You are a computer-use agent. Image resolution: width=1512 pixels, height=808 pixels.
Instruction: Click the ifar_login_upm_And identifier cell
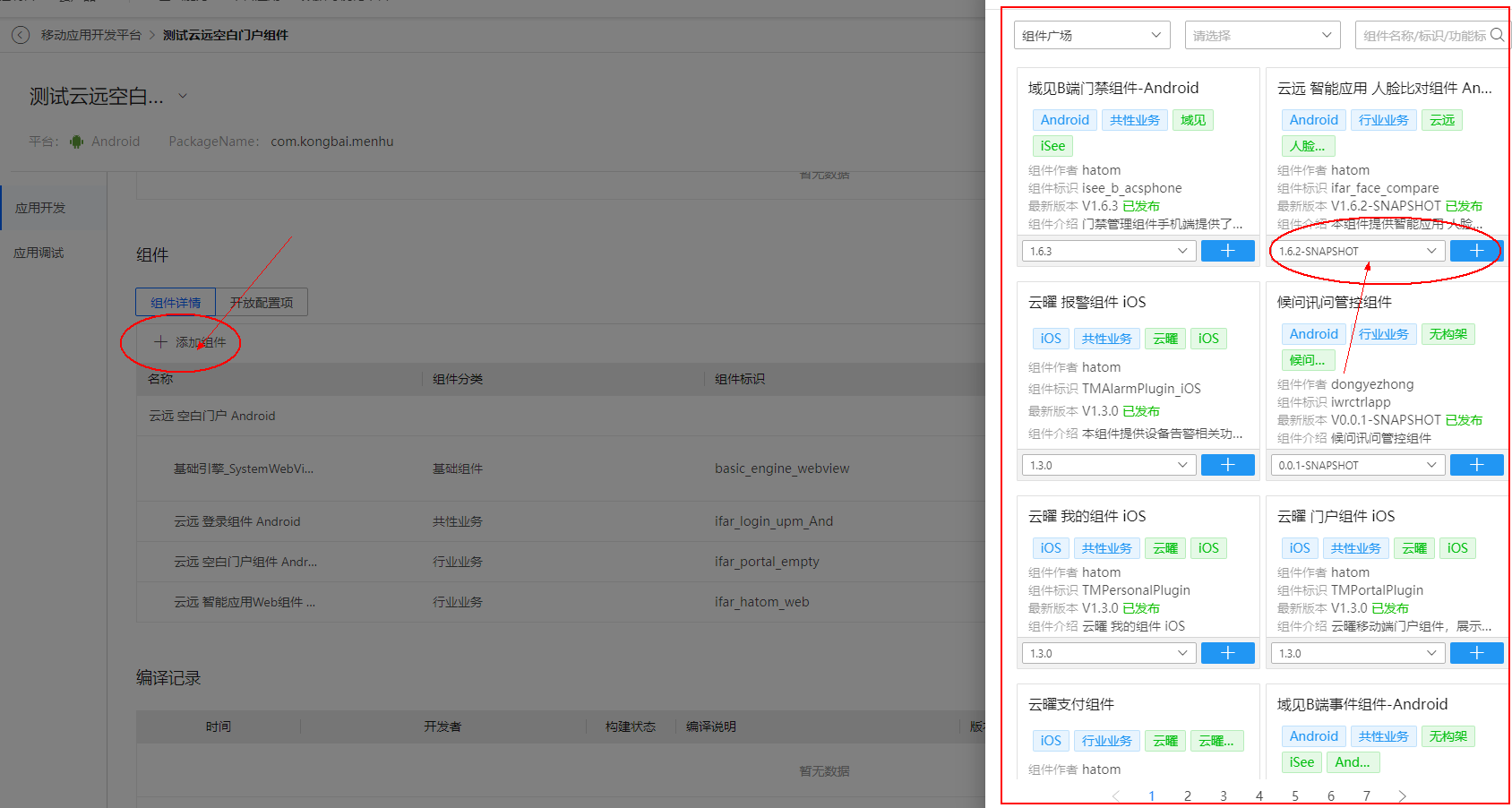(774, 521)
